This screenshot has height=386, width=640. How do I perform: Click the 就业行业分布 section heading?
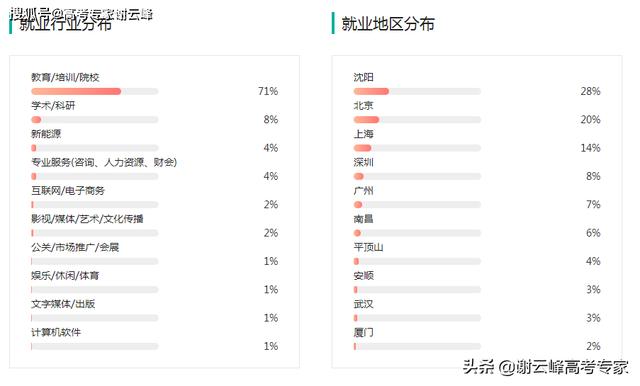[65, 24]
